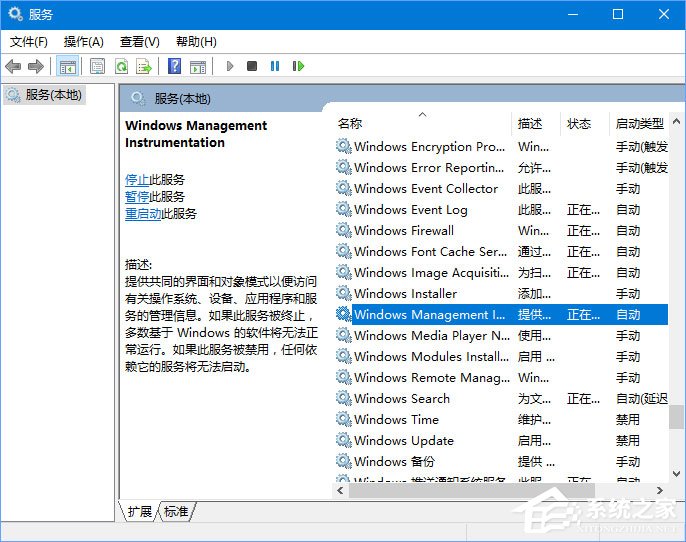686x542 pixels.
Task: Select the Windows Update service row
Action: click(x=404, y=440)
